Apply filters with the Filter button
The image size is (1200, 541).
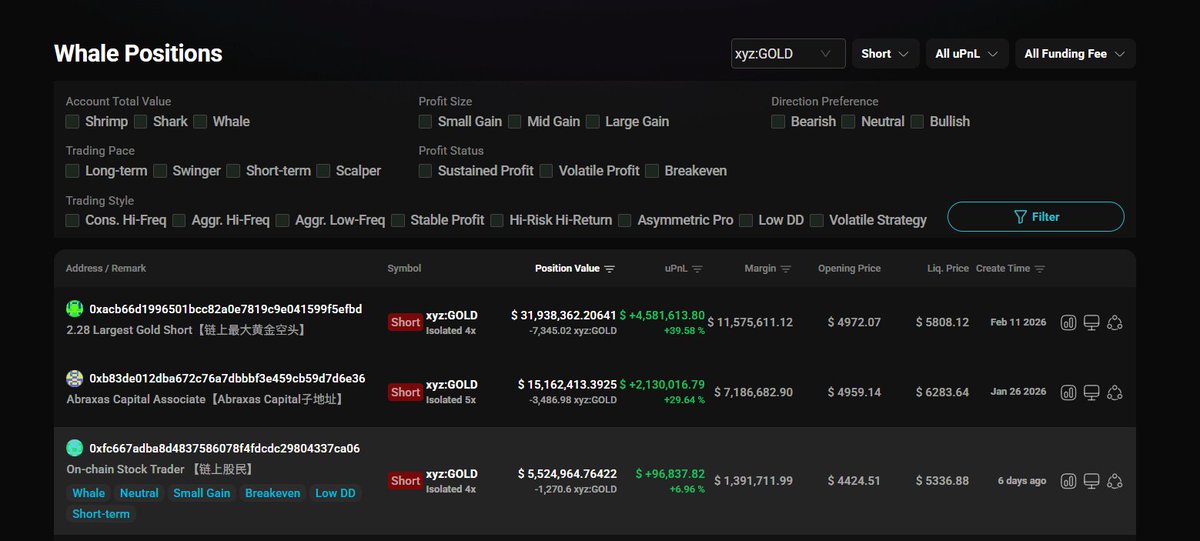click(x=1036, y=217)
